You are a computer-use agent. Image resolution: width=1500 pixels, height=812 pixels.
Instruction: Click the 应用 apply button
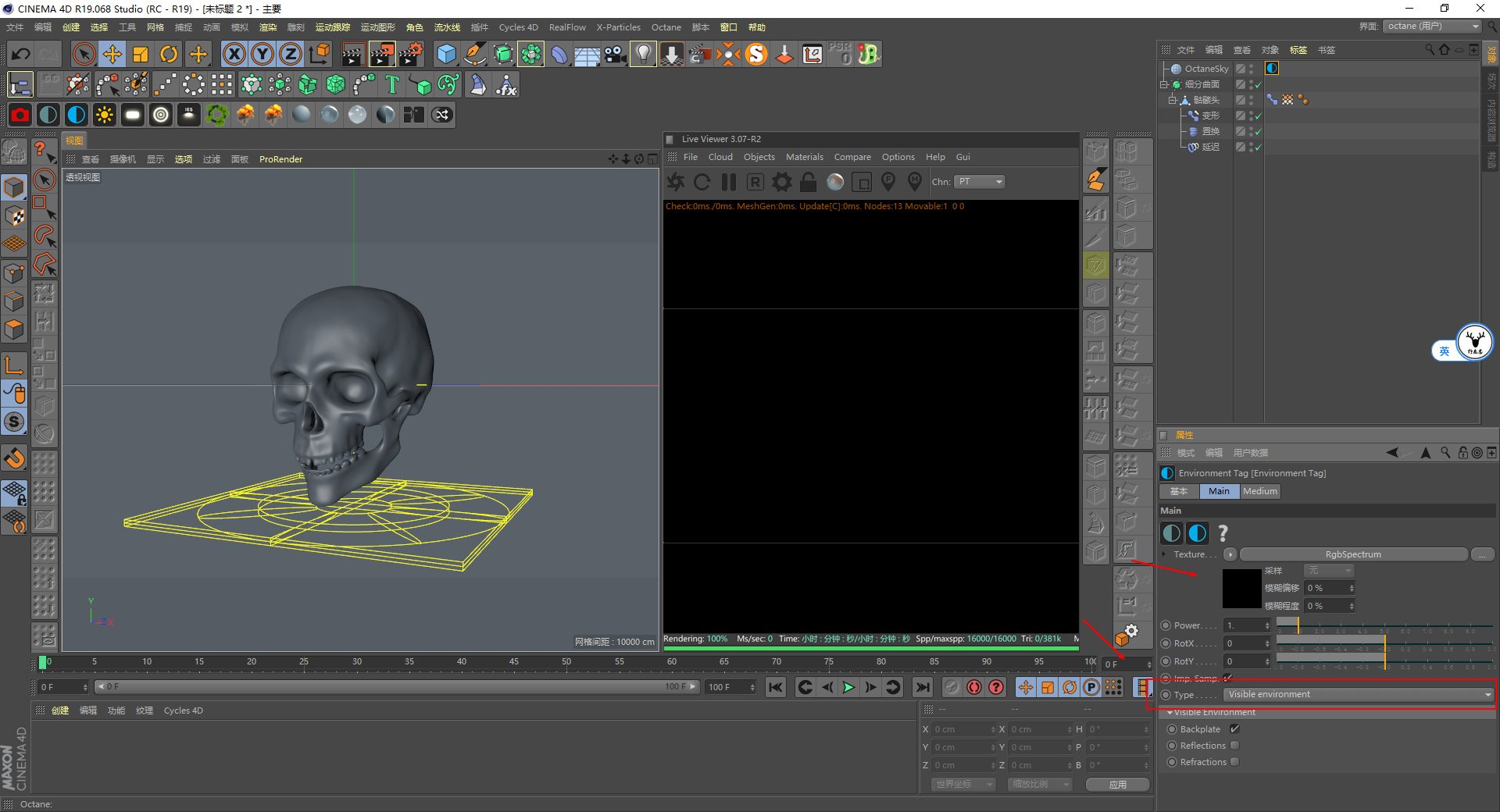1117,784
